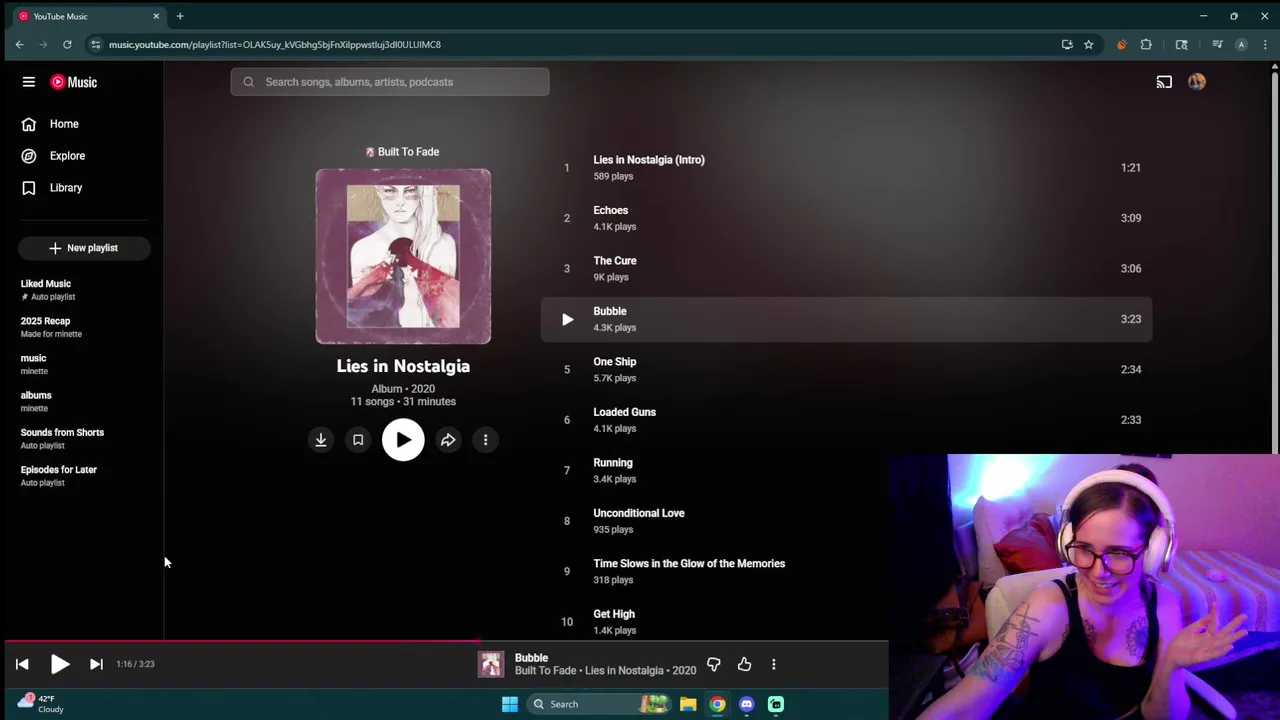Click the Cast to device icon

coord(1164,82)
